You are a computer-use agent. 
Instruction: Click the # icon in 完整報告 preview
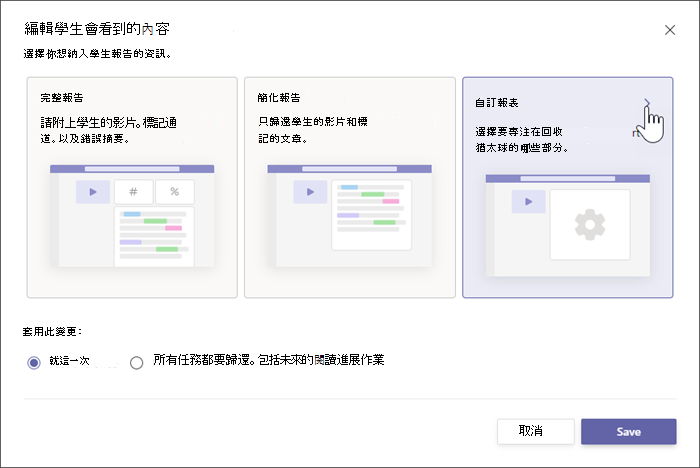click(133, 192)
